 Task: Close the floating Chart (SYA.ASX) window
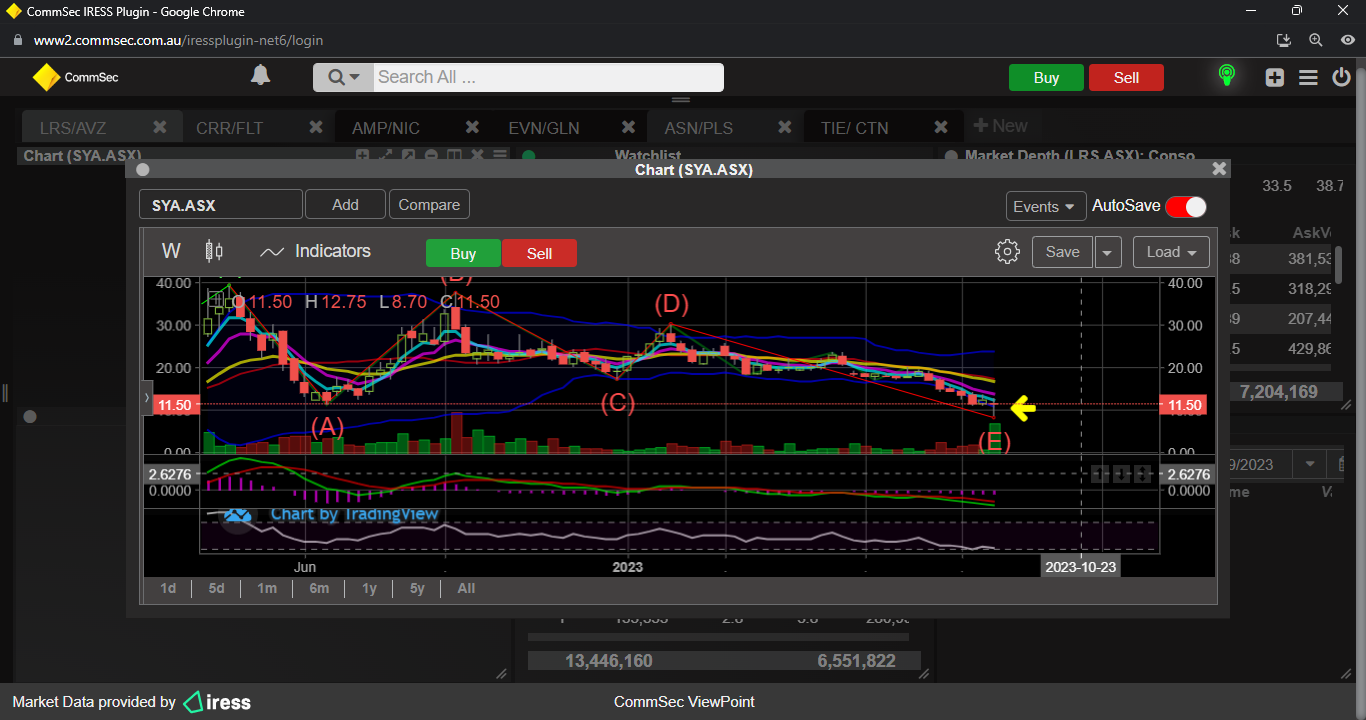tap(1219, 169)
